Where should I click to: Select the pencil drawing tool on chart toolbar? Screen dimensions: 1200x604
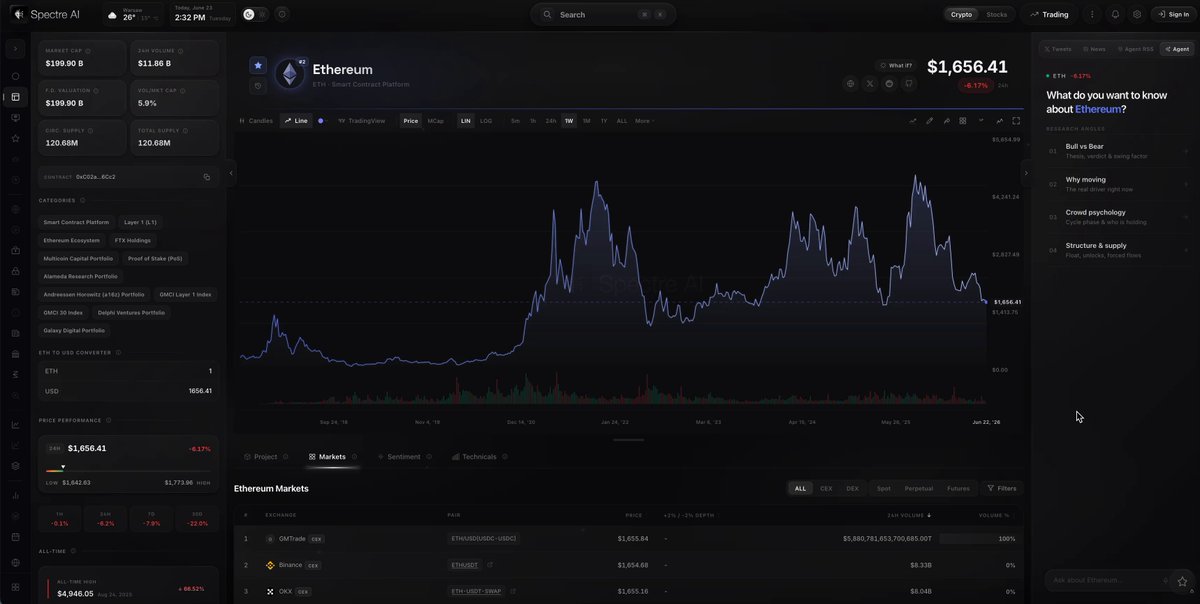pyautogui.click(x=929, y=121)
